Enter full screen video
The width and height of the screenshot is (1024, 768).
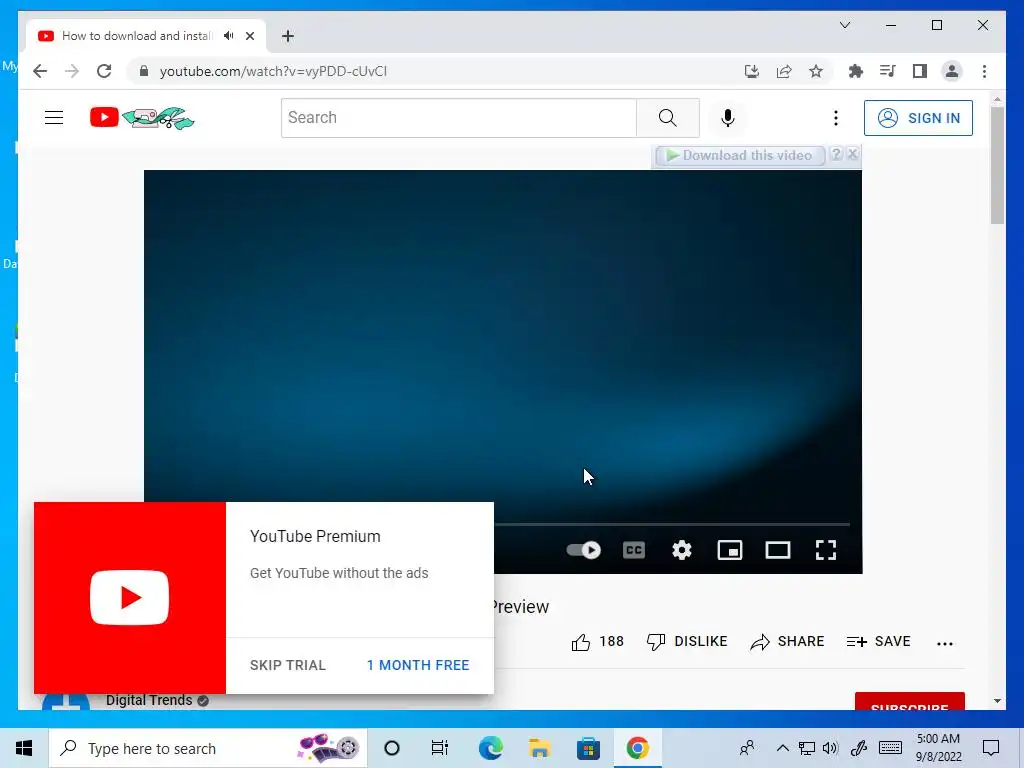826,550
